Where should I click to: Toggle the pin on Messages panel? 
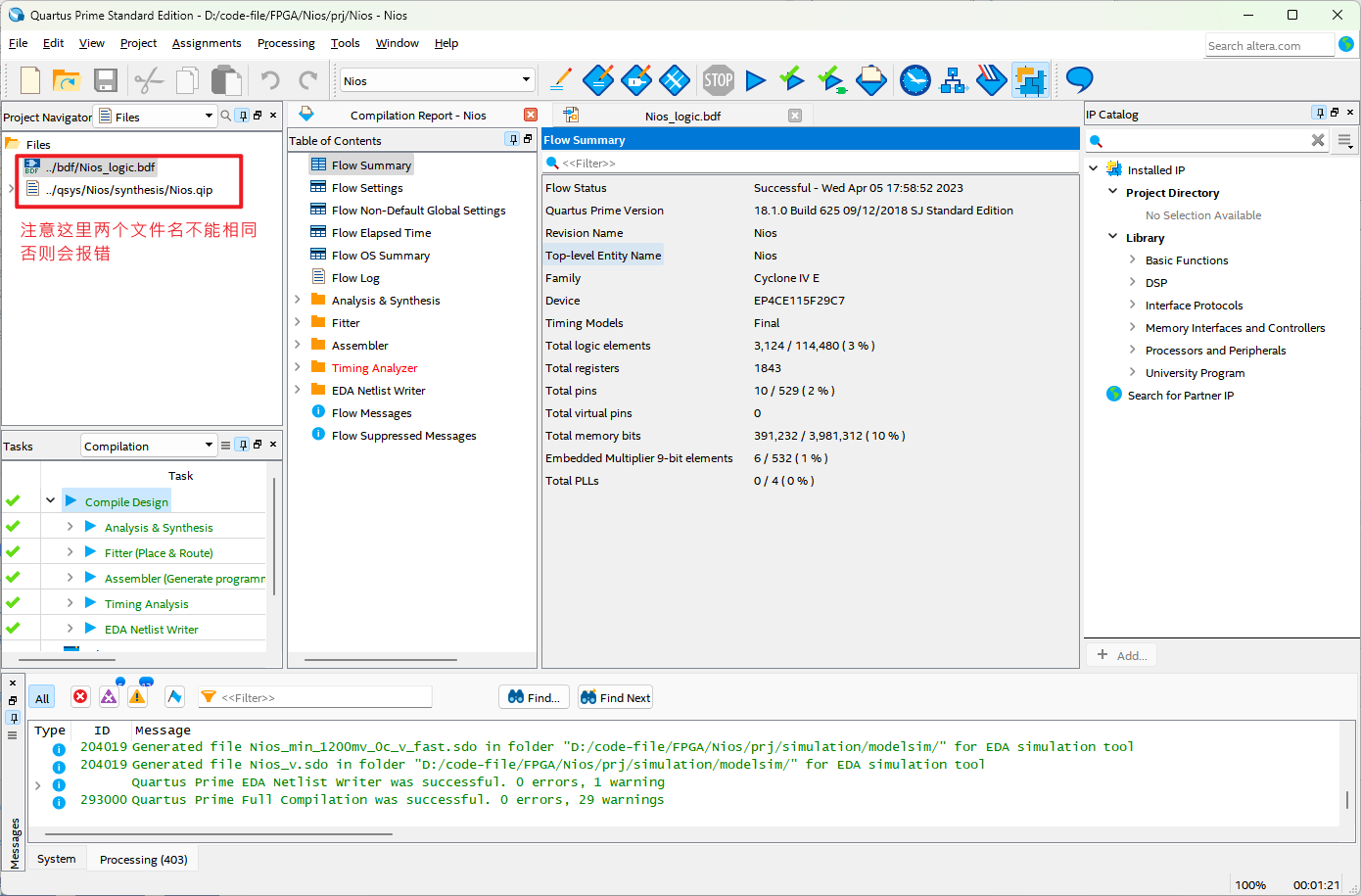[13, 718]
